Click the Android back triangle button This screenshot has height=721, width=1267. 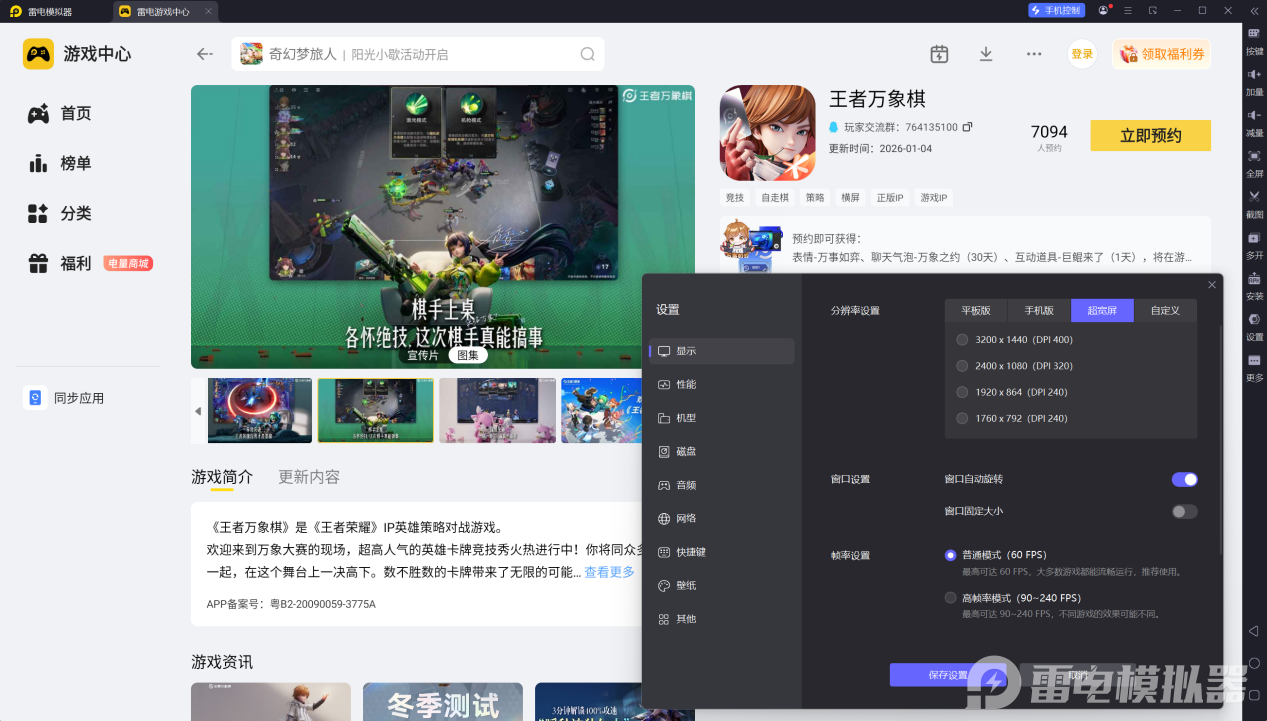pyautogui.click(x=1254, y=631)
